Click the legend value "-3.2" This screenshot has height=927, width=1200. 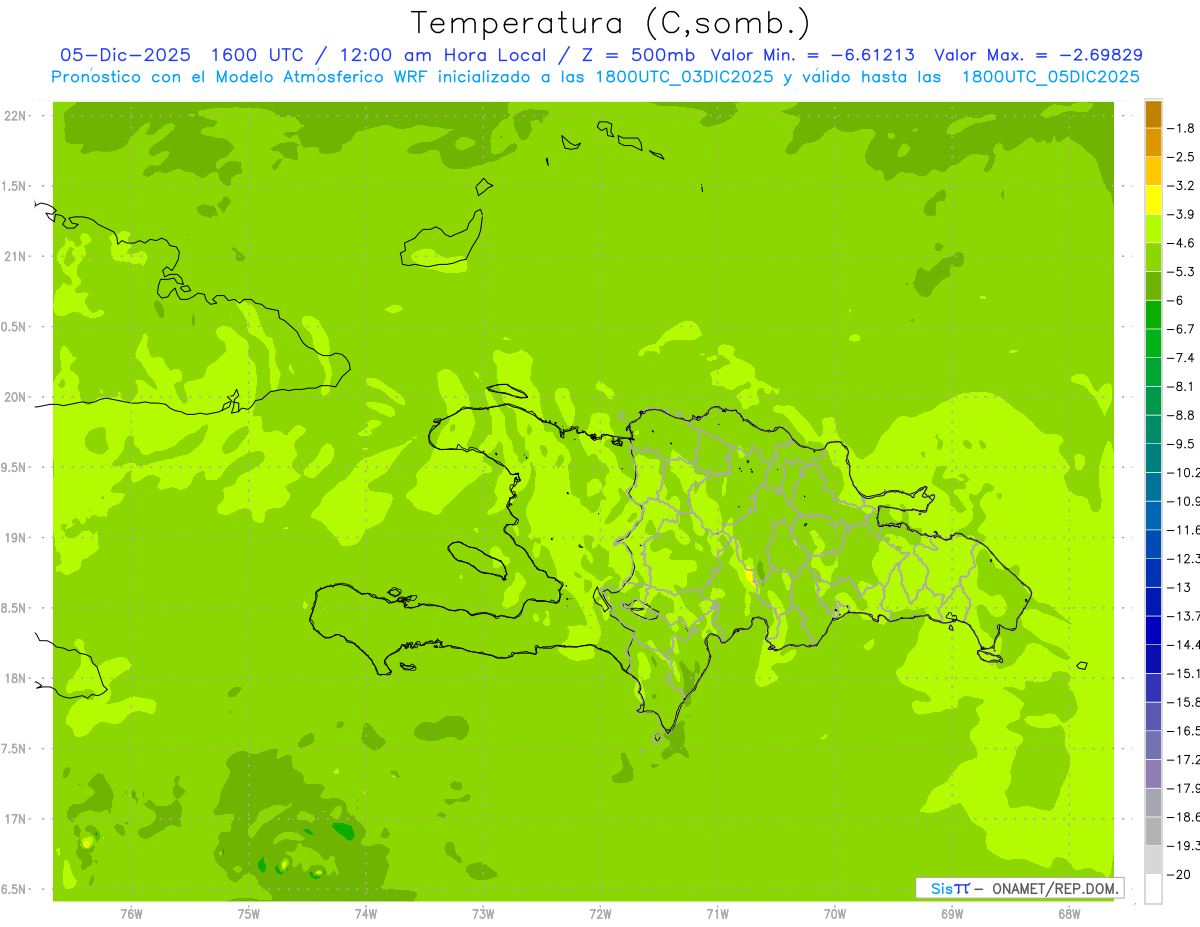1182,186
